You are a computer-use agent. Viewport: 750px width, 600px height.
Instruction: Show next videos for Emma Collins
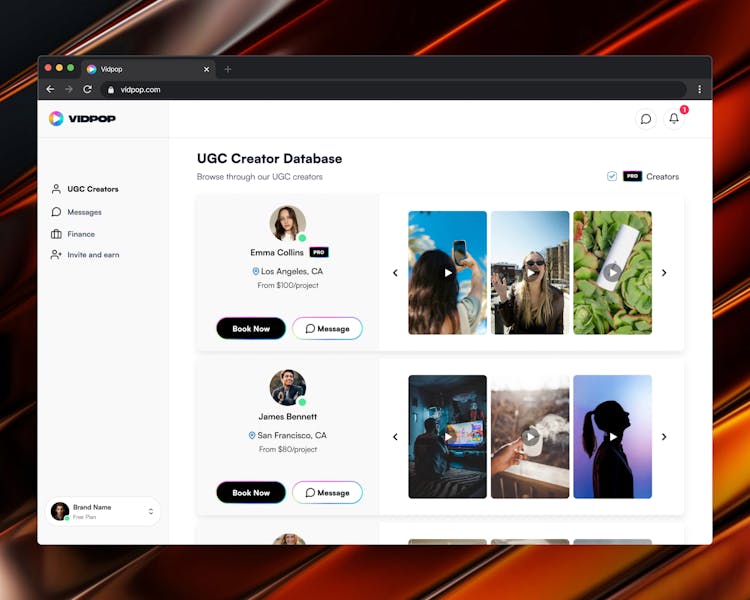(x=664, y=273)
